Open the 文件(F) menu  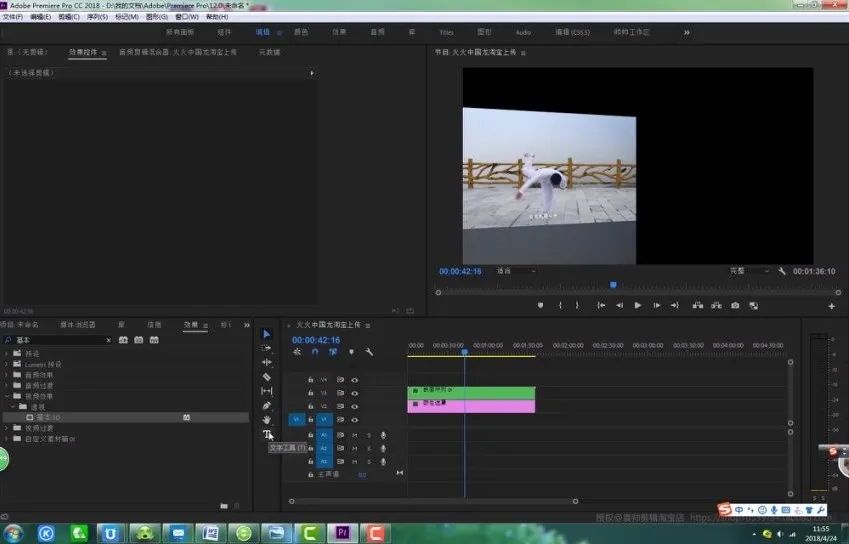13,17
